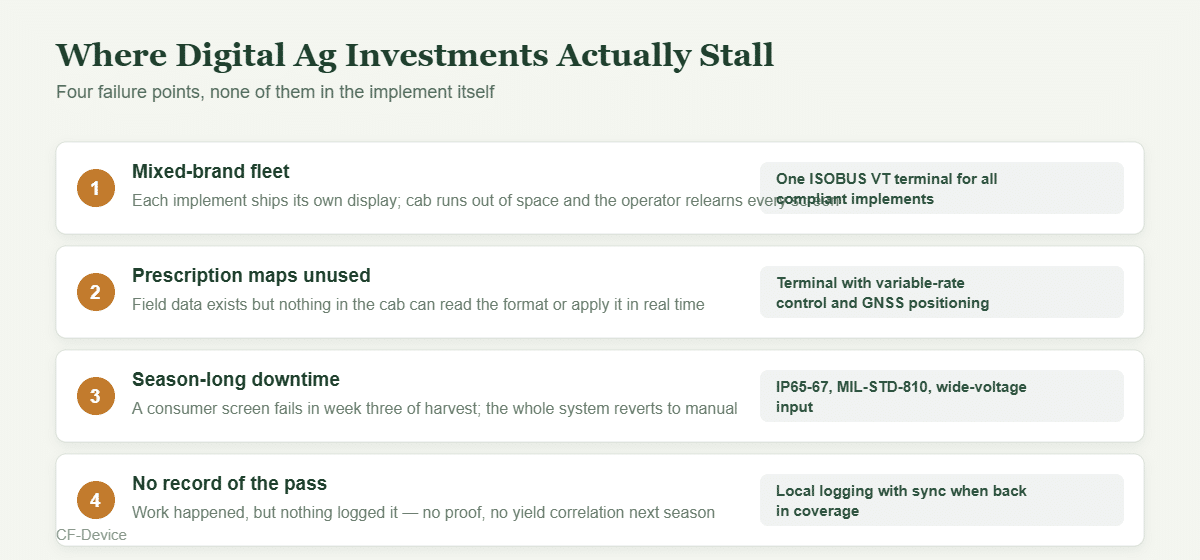Click the ISOBUS VT terminal solution box
The width and height of the screenshot is (1200, 560).
point(942,188)
